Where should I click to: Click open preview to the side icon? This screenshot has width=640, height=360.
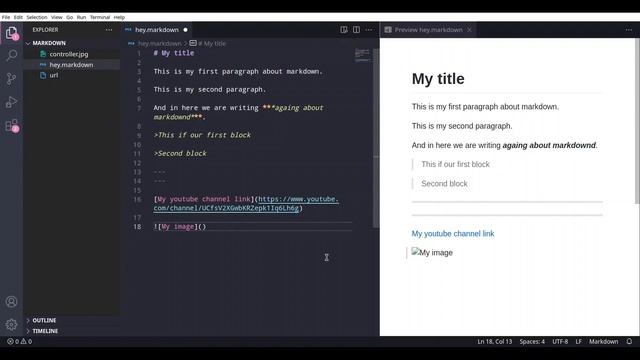344,30
